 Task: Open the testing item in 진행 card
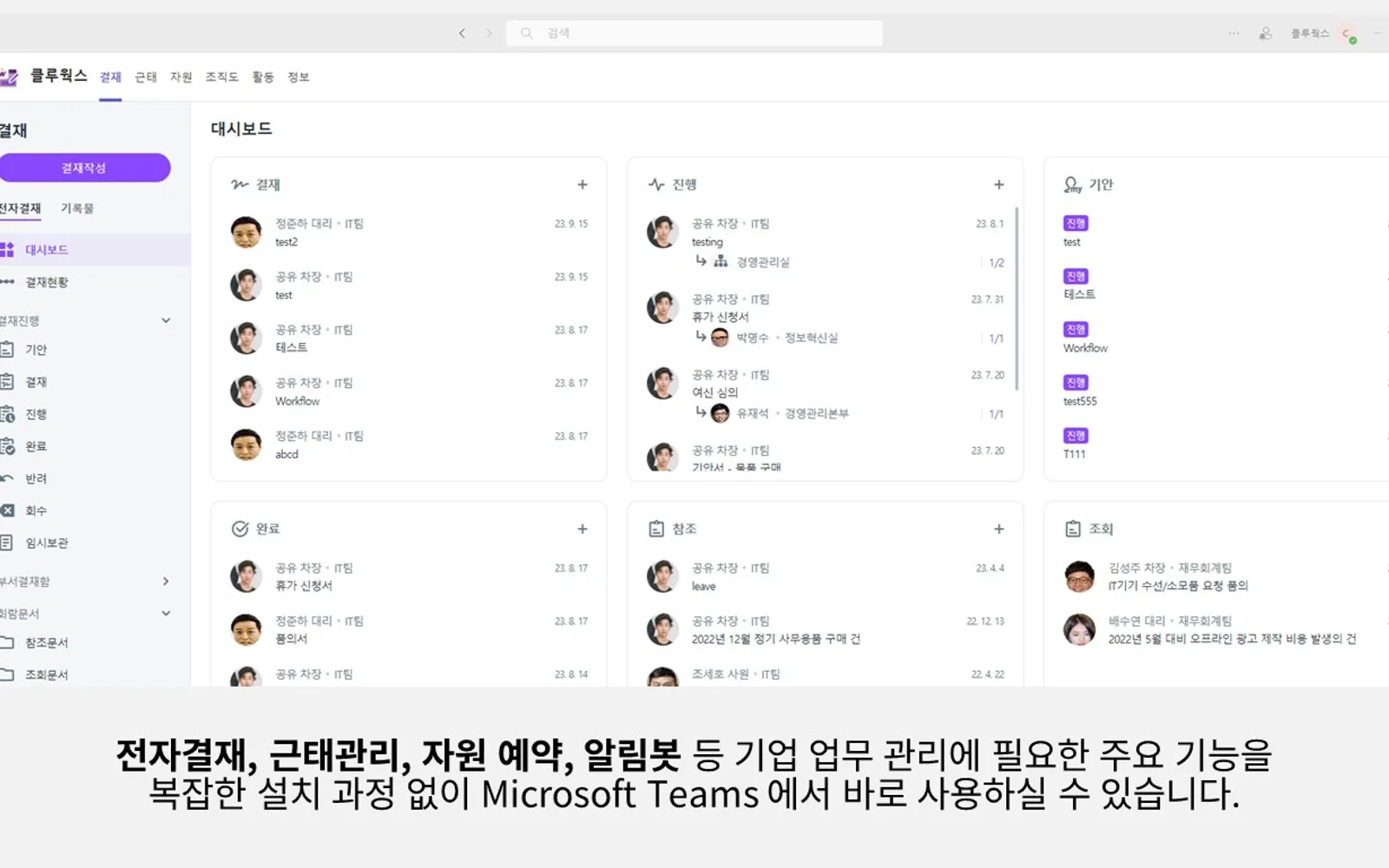pos(826,242)
